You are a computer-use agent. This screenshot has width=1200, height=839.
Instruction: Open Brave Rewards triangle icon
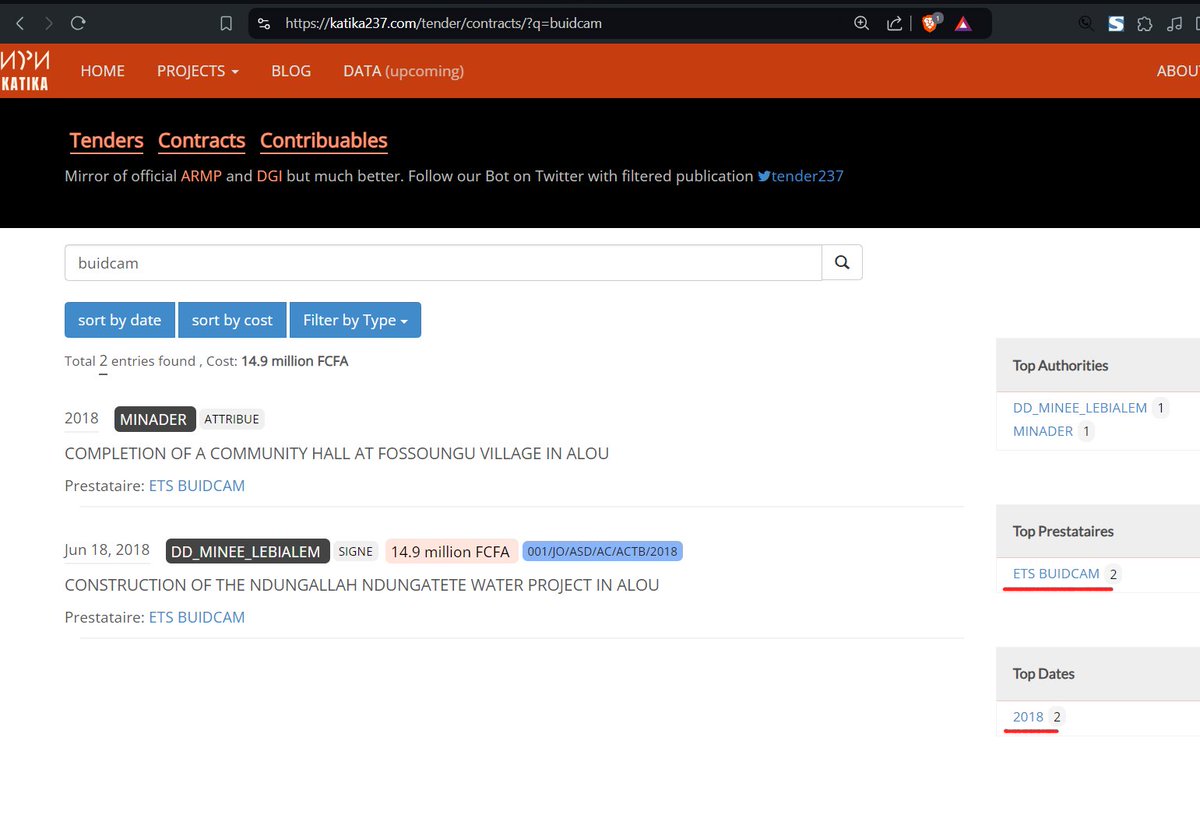coord(963,23)
